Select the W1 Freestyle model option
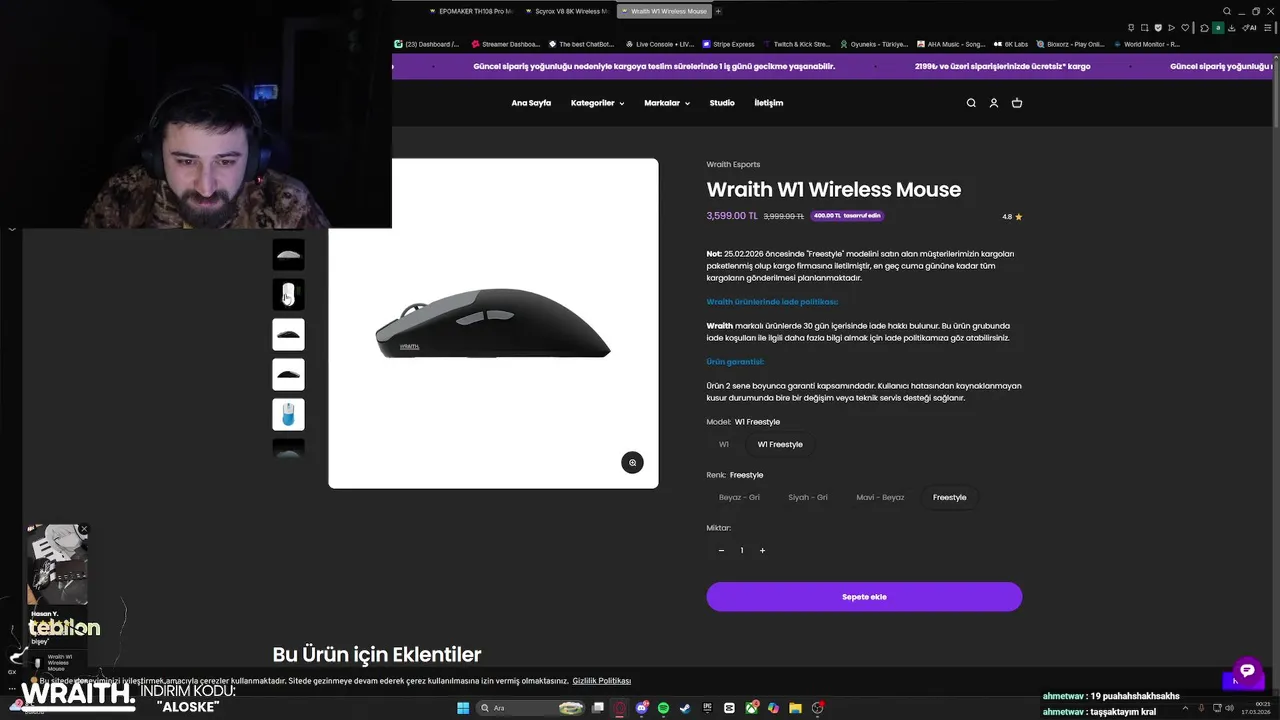 tap(780, 444)
